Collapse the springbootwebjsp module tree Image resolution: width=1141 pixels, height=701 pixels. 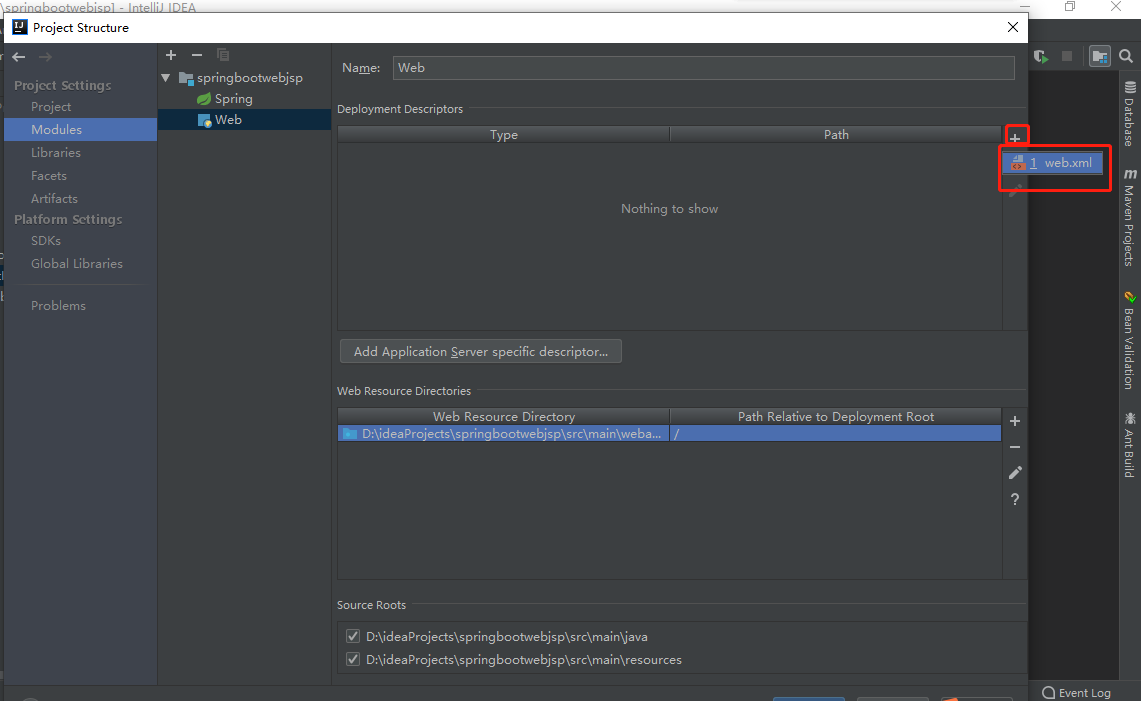point(166,77)
